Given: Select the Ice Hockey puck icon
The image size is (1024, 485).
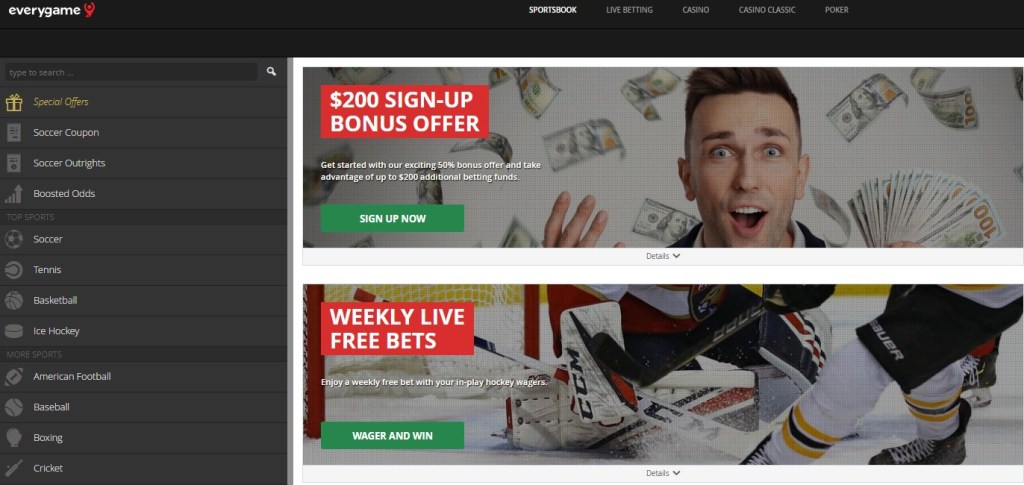Looking at the screenshot, I should click(x=14, y=331).
